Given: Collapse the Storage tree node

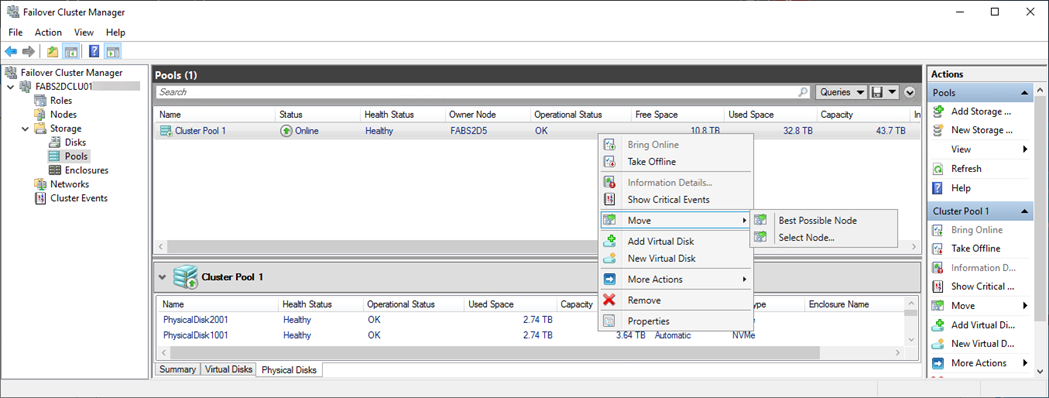Looking at the screenshot, I should [25, 128].
